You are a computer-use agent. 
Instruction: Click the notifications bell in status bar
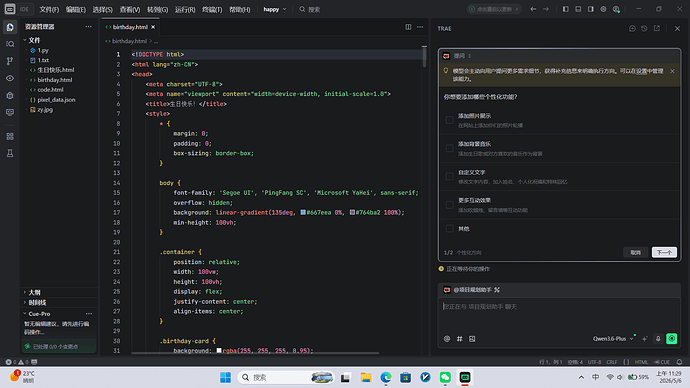point(679,362)
